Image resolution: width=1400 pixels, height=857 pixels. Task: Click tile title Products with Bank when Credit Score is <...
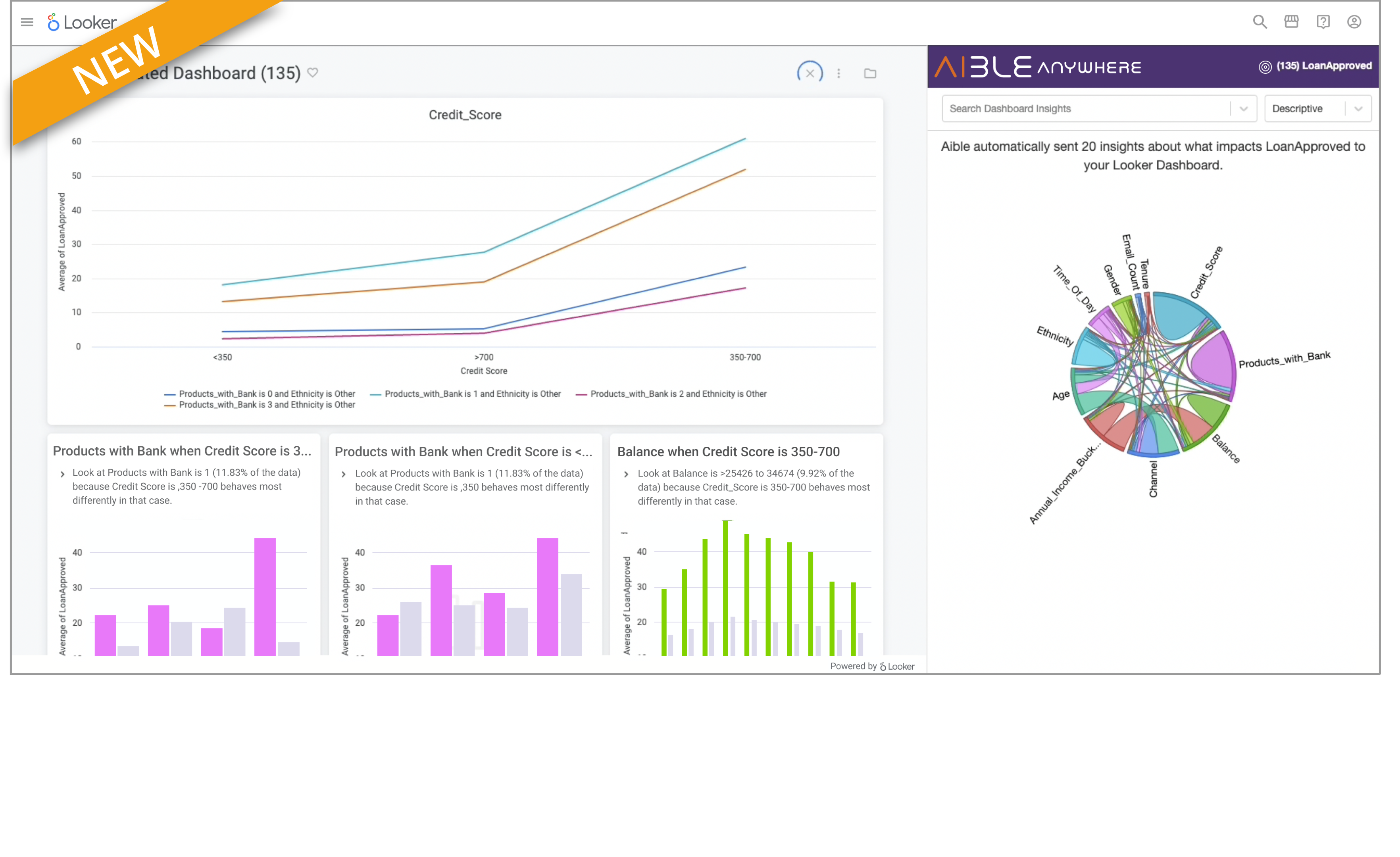point(463,452)
